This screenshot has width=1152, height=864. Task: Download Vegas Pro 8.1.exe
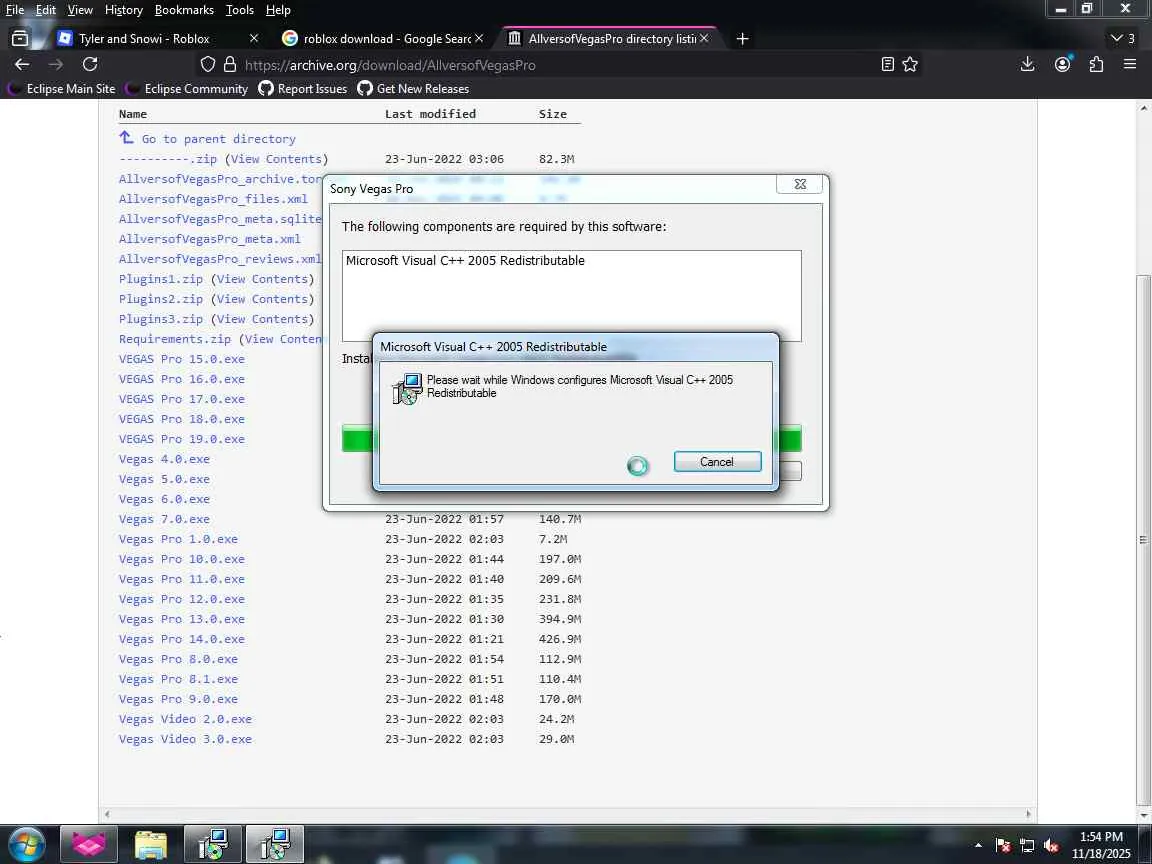pos(179,680)
